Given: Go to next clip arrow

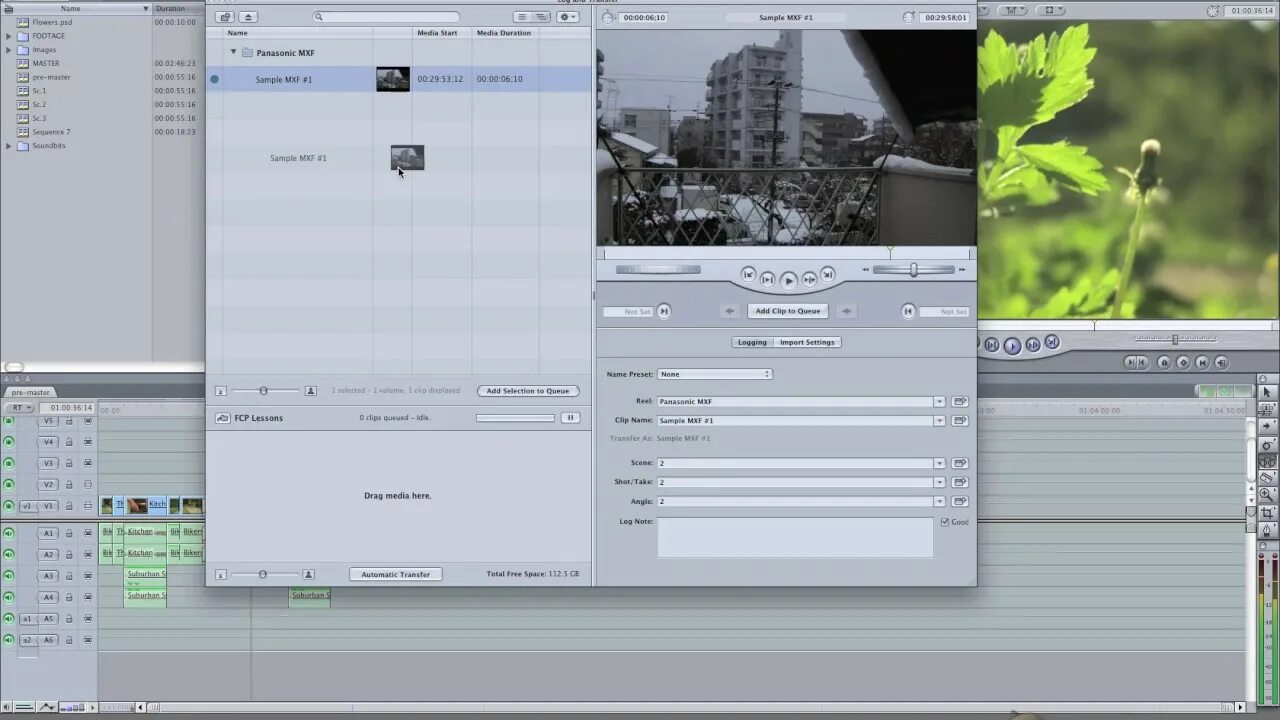Looking at the screenshot, I should pyautogui.click(x=846, y=311).
